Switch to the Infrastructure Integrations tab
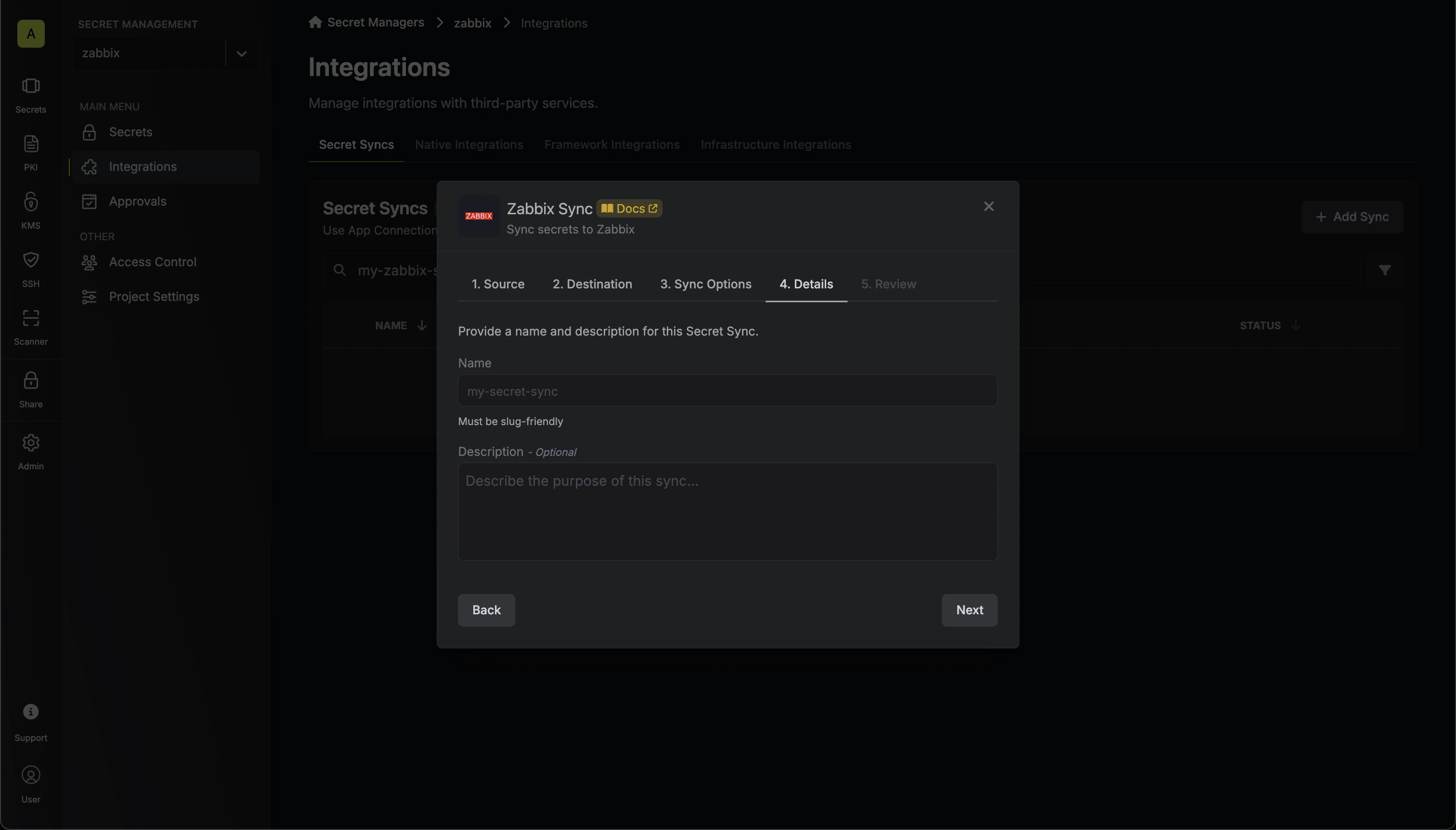The width and height of the screenshot is (1456, 830). coord(775,144)
